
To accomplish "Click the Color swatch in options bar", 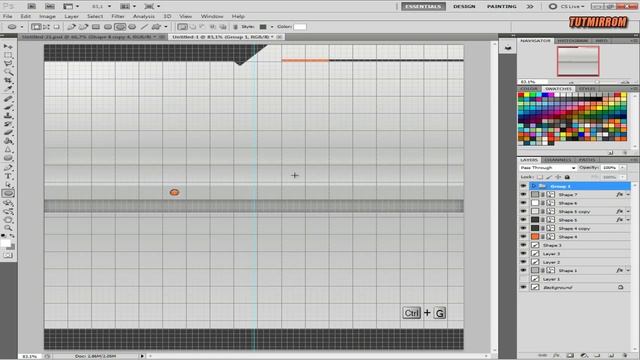I will (300, 27).
